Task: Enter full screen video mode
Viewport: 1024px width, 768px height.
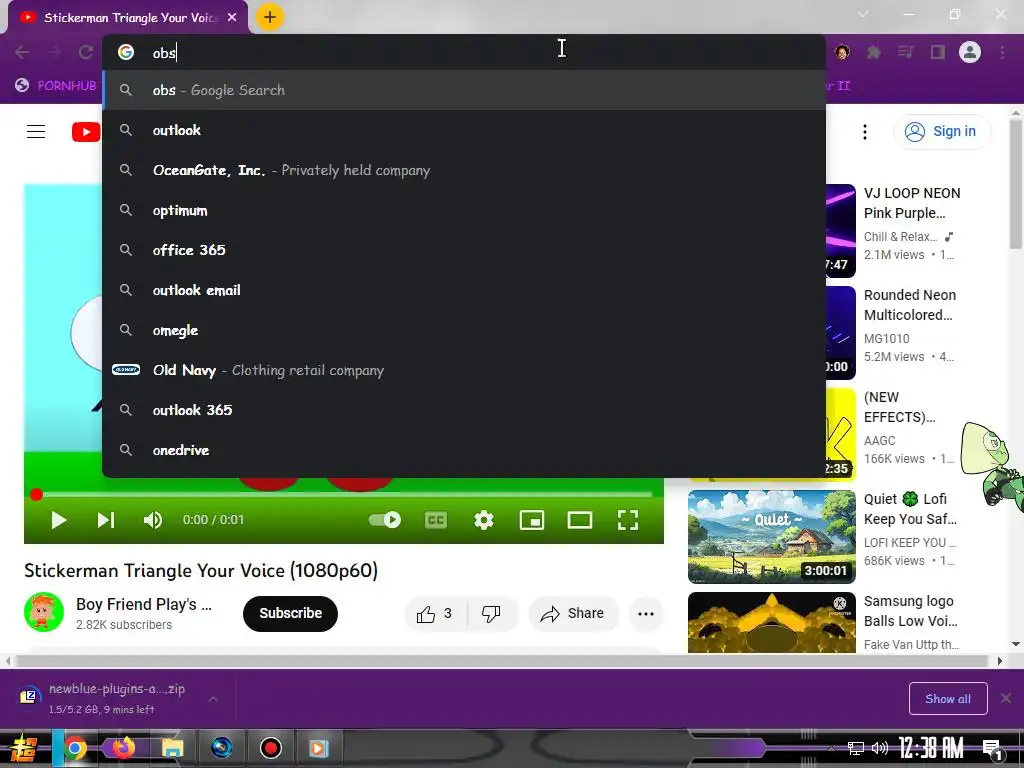Action: (x=628, y=520)
